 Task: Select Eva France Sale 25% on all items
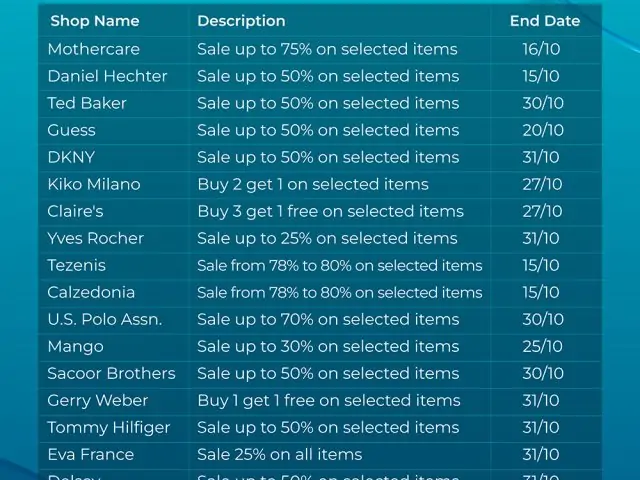coord(280,455)
